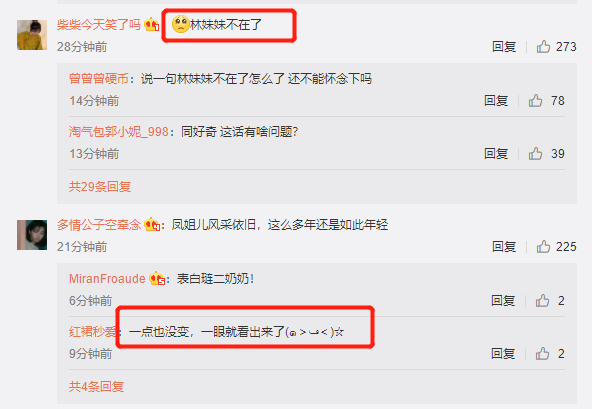The height and width of the screenshot is (409, 592).
Task: Click crown badge next to 柴柴今天笑了吗
Action: [152, 24]
